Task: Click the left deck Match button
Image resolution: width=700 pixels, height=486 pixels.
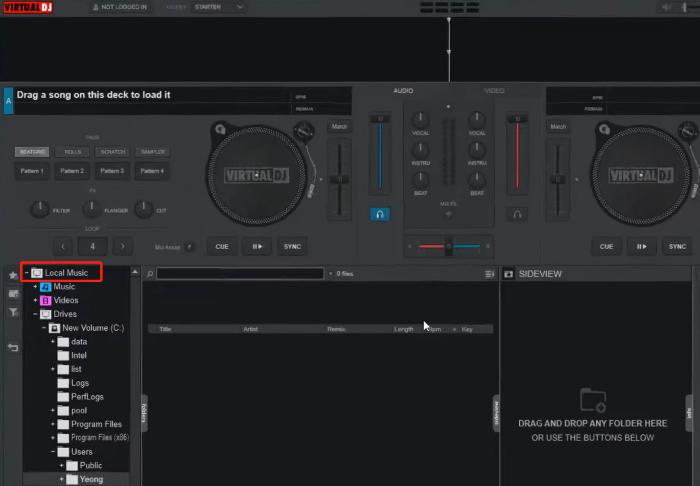Action: click(x=339, y=127)
